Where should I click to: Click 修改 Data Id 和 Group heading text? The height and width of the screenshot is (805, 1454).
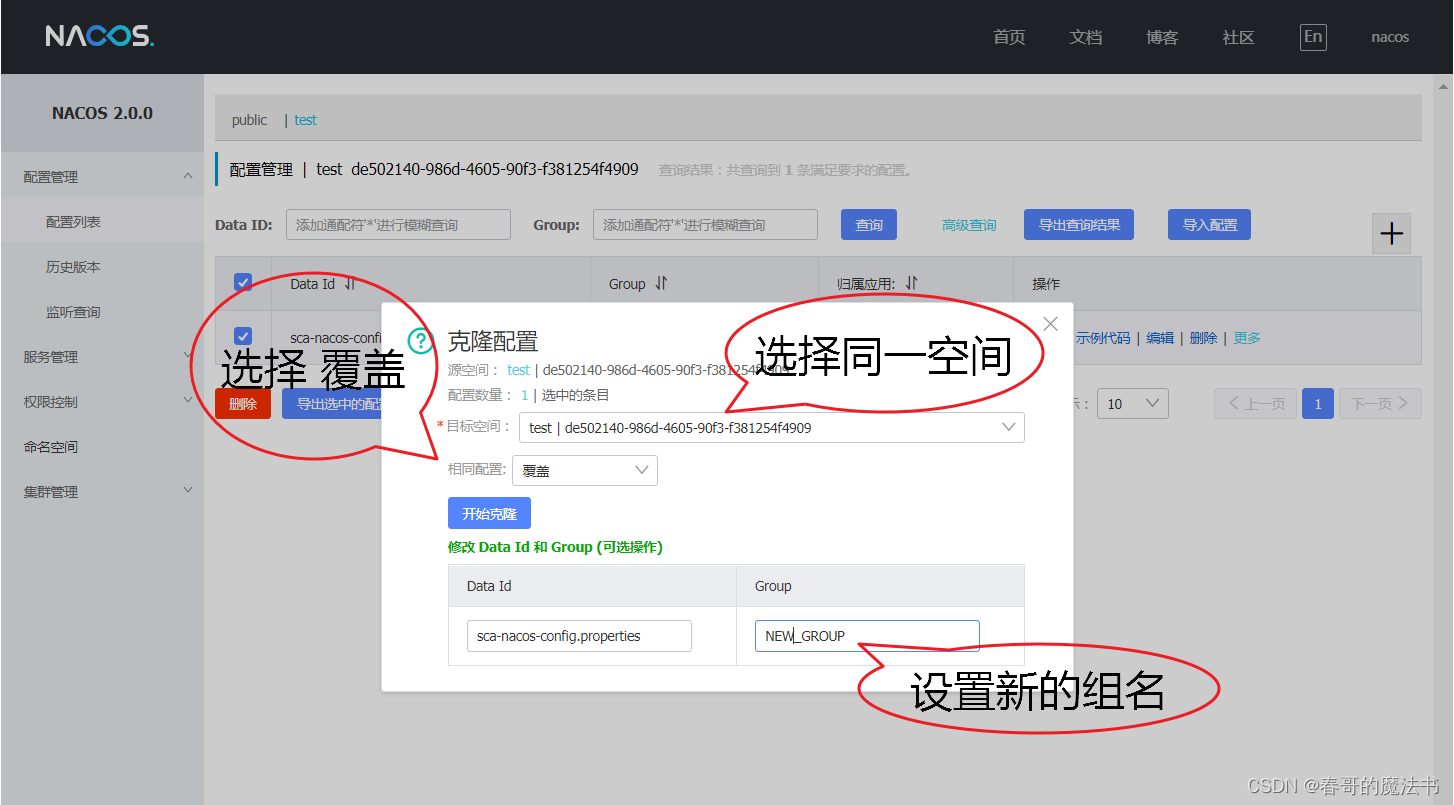[555, 547]
